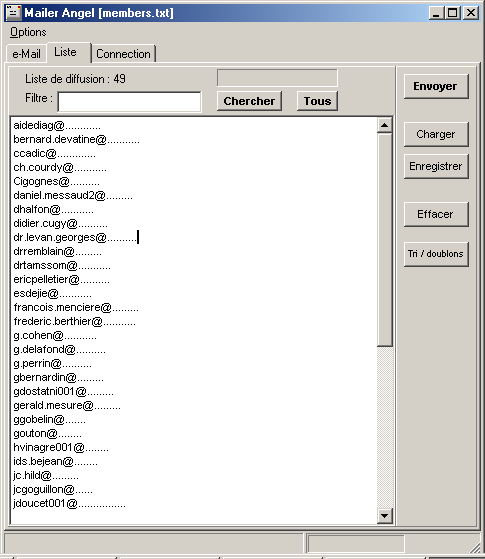Click the Mailer Angel title bar icon
This screenshot has width=485, height=559.
(x=14, y=13)
